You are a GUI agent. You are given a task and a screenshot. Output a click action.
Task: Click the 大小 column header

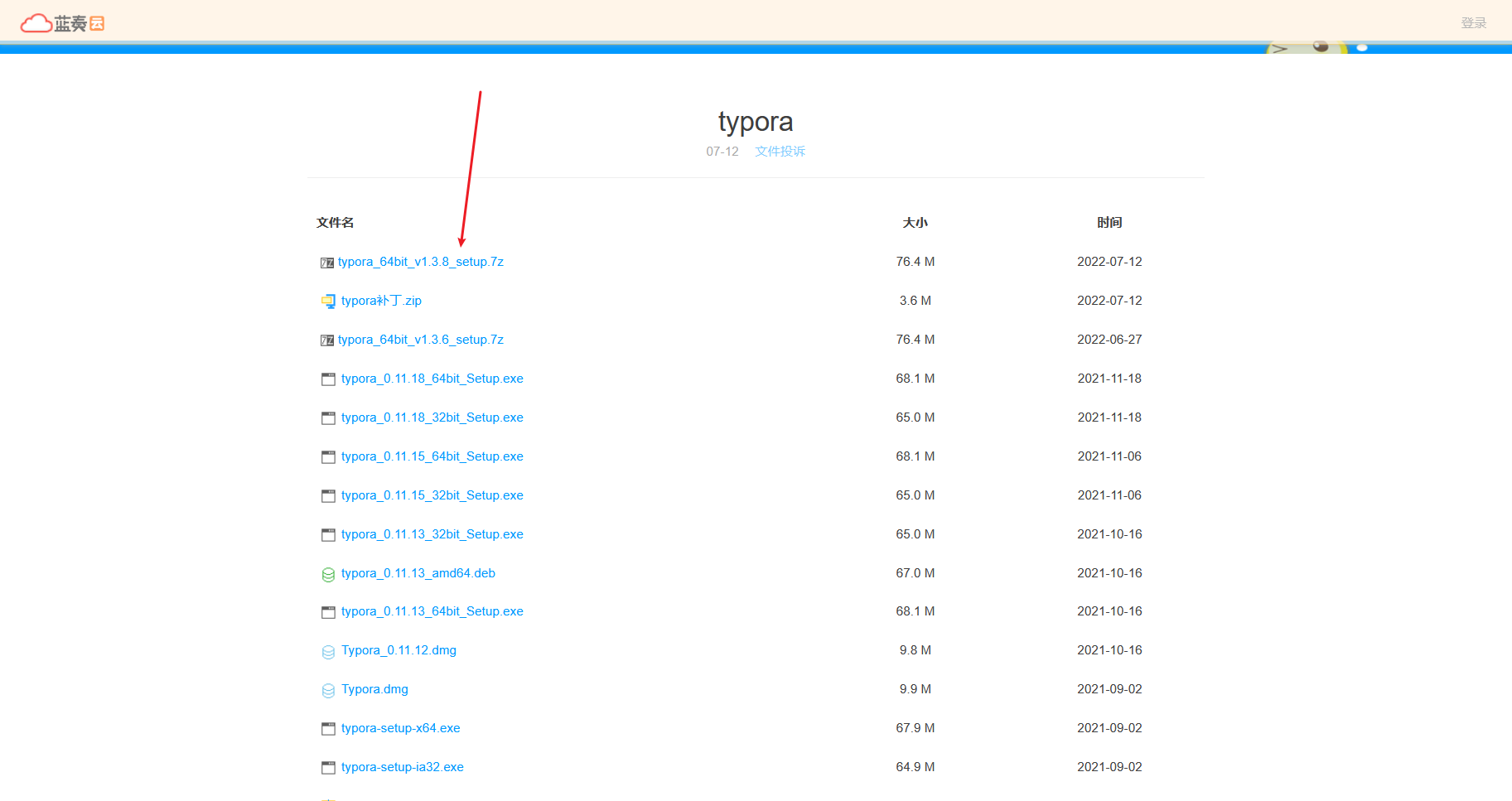pos(915,222)
